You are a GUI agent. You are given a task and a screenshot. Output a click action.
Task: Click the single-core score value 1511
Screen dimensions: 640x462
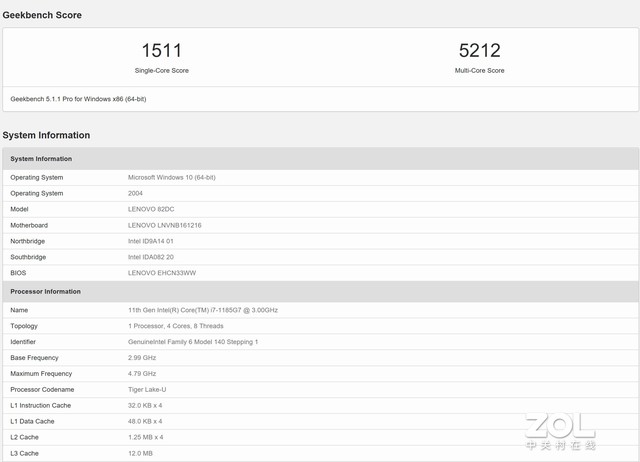[x=162, y=51]
